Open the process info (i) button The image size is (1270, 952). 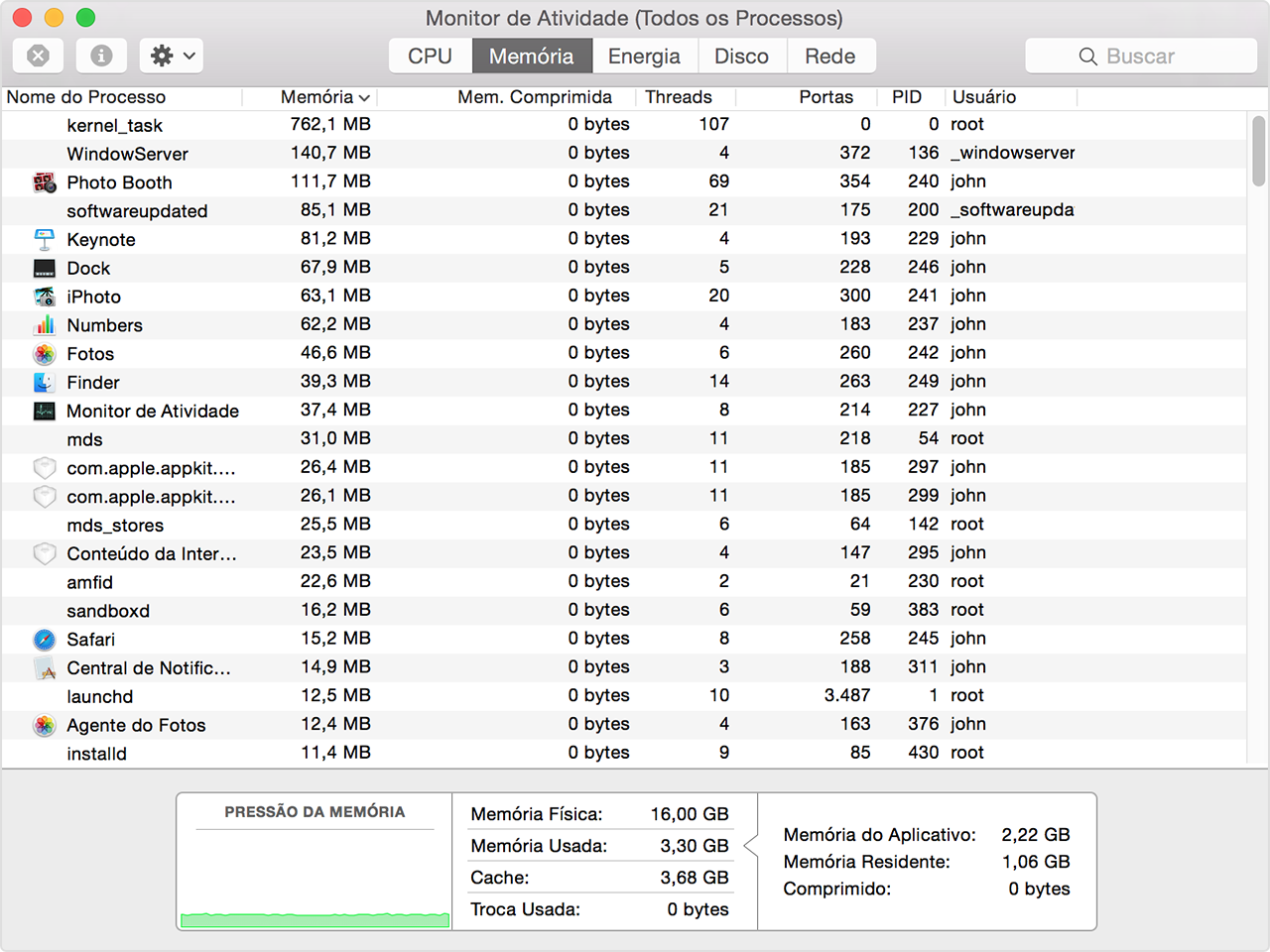[x=101, y=56]
